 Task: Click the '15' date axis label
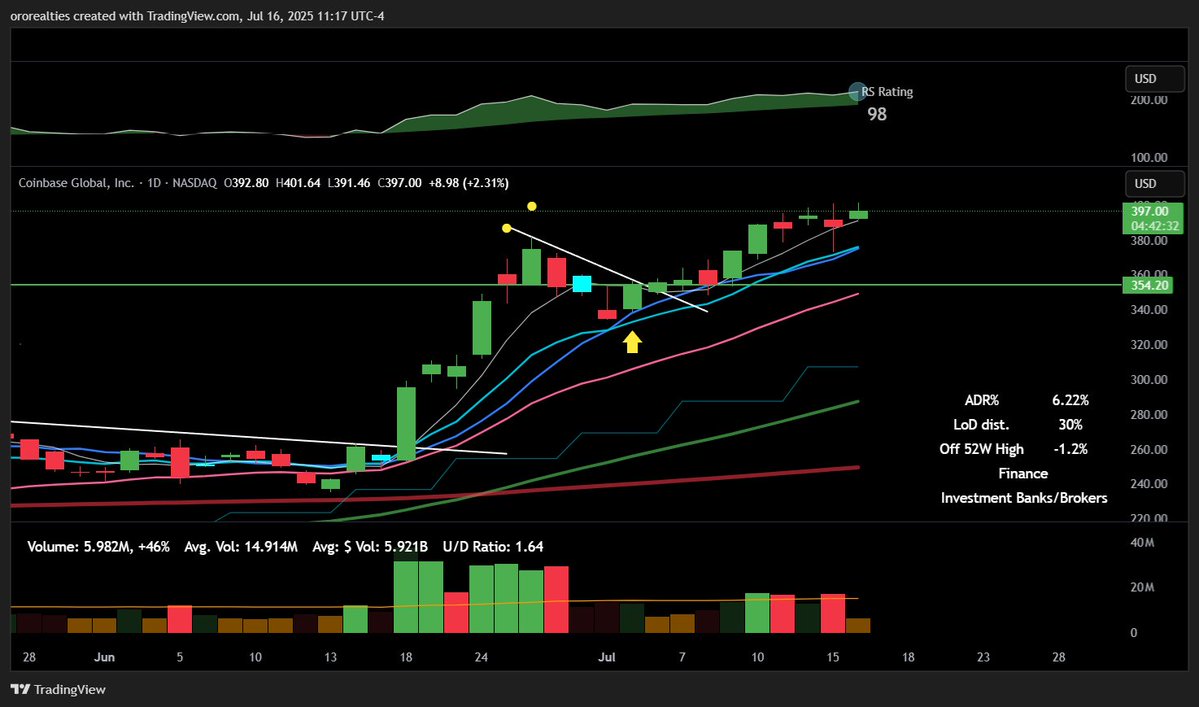(x=833, y=657)
